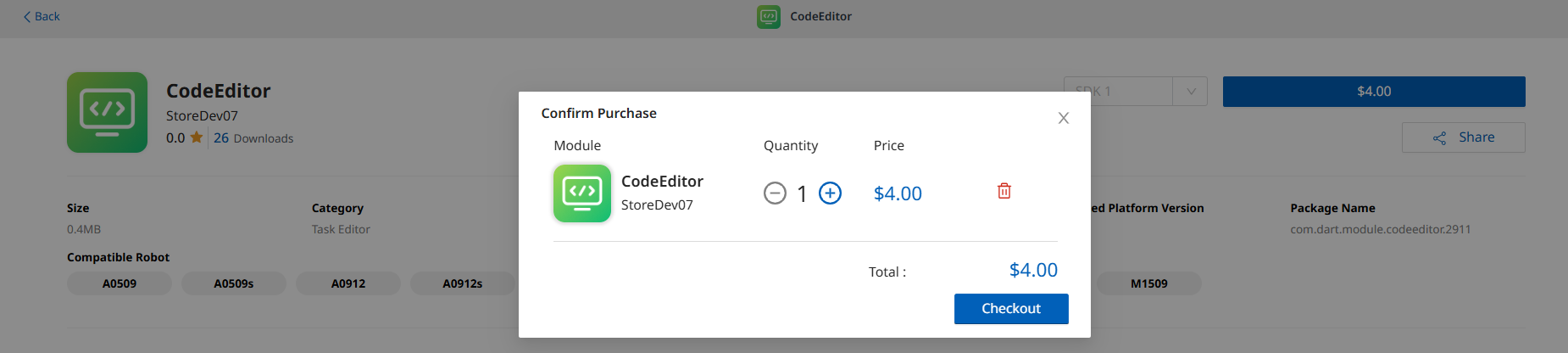
Task: Decrease quantity with the minus button
Action: click(x=775, y=193)
